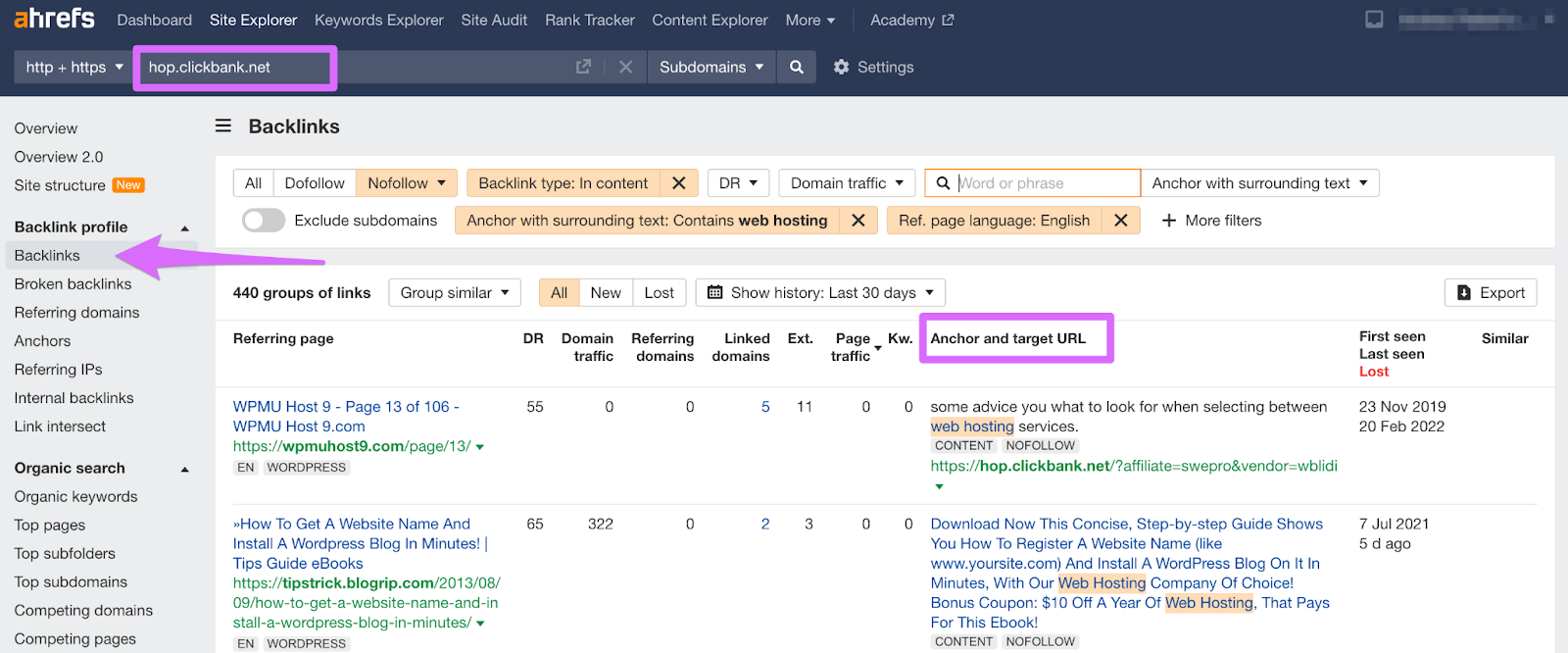Open Broken backlinks in sidebar
The height and width of the screenshot is (653, 1568).
click(73, 283)
